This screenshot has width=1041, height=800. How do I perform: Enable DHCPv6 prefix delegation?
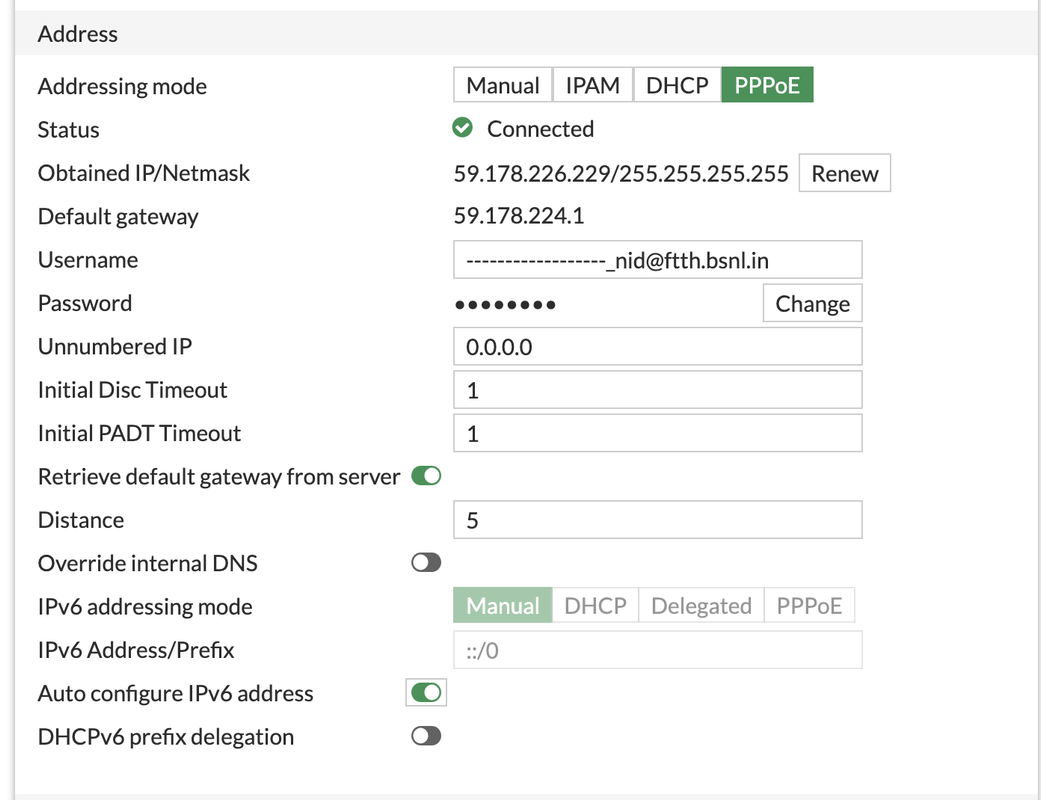point(426,737)
